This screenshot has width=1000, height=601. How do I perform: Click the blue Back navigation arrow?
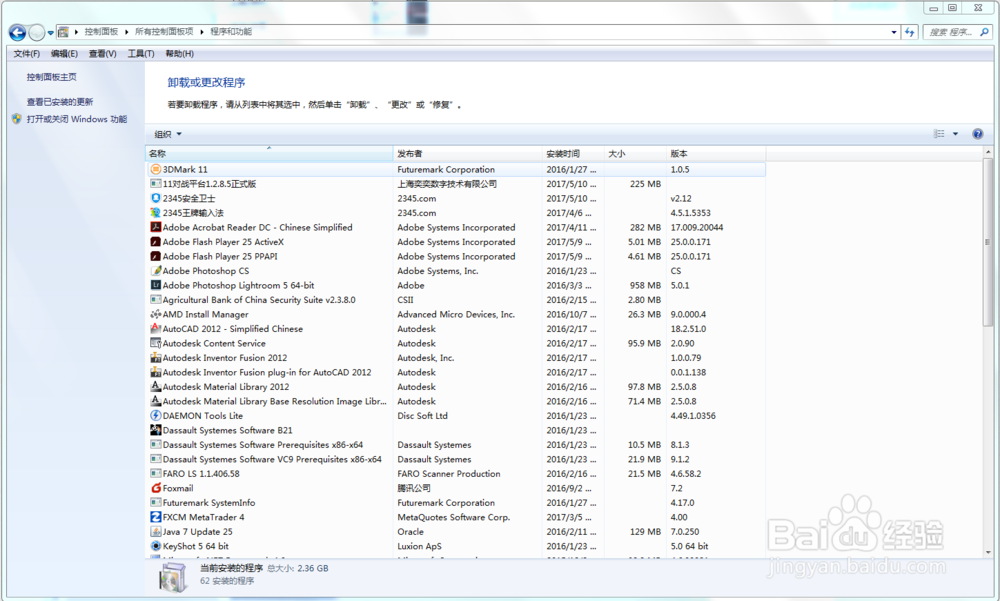tap(17, 32)
